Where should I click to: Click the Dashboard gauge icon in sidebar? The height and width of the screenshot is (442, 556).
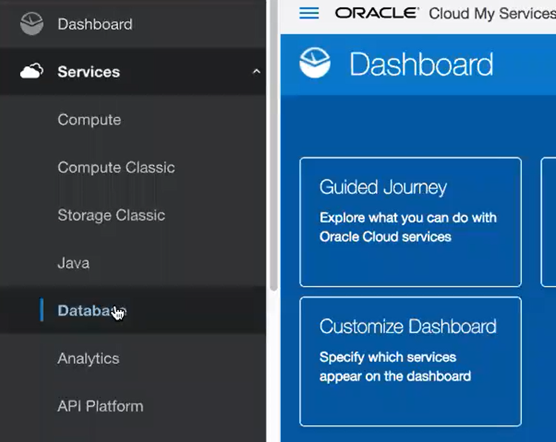pyautogui.click(x=32, y=24)
